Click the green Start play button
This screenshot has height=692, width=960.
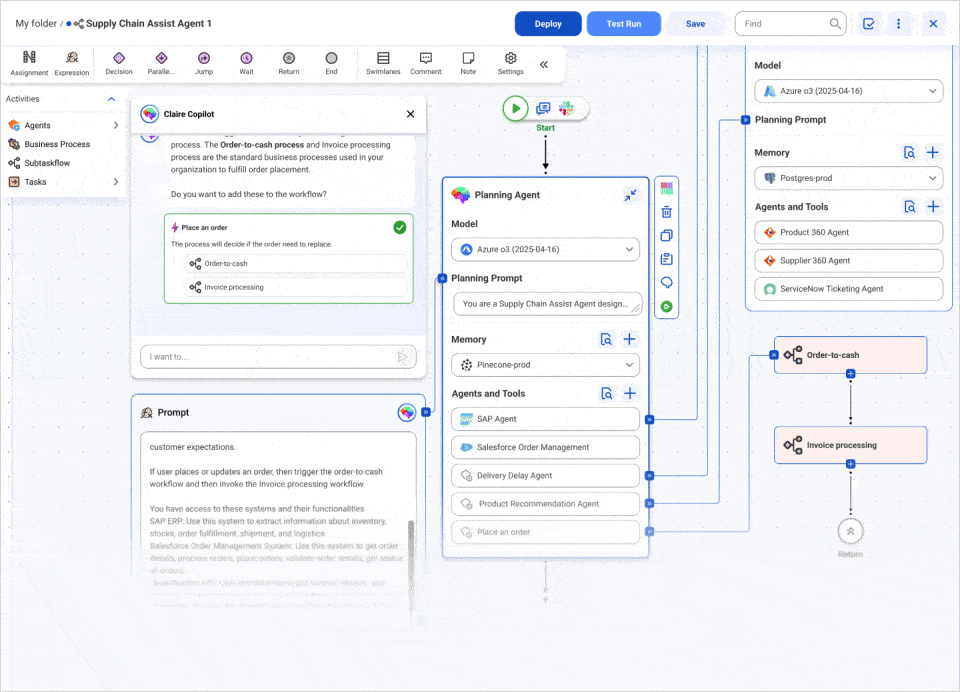[516, 108]
